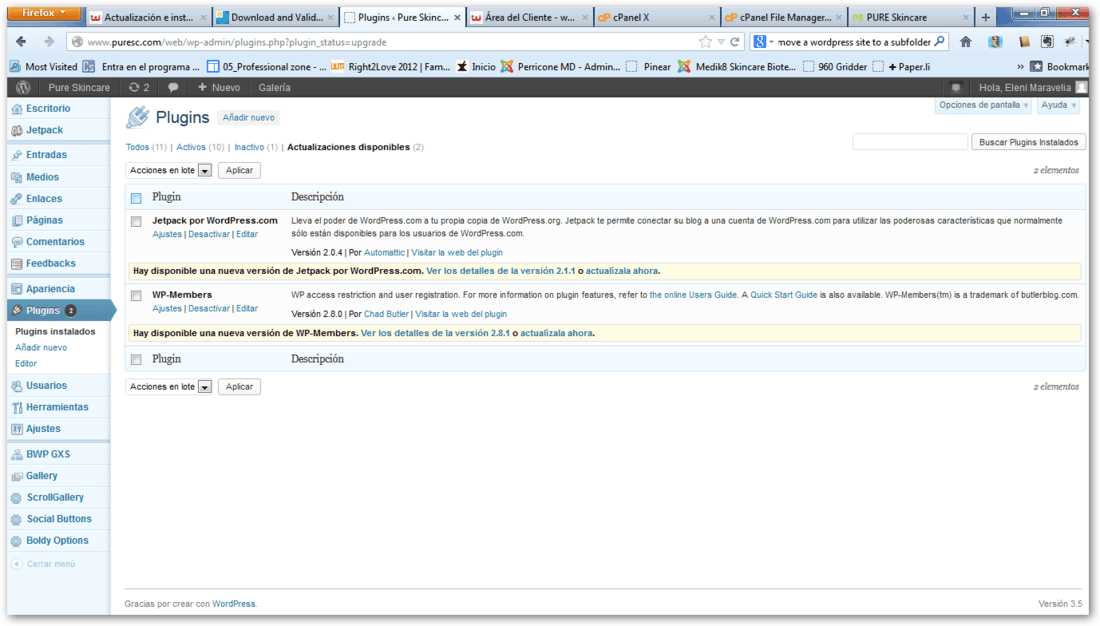Open the Firefox application menu
Screen dimensions: 1100x626
(x=44, y=13)
